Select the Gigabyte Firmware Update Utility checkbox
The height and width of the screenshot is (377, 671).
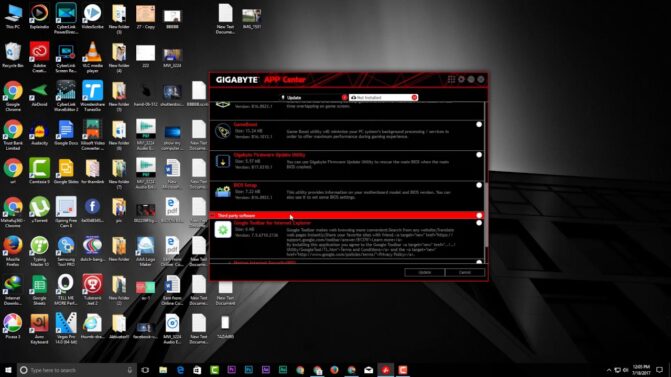(x=479, y=155)
